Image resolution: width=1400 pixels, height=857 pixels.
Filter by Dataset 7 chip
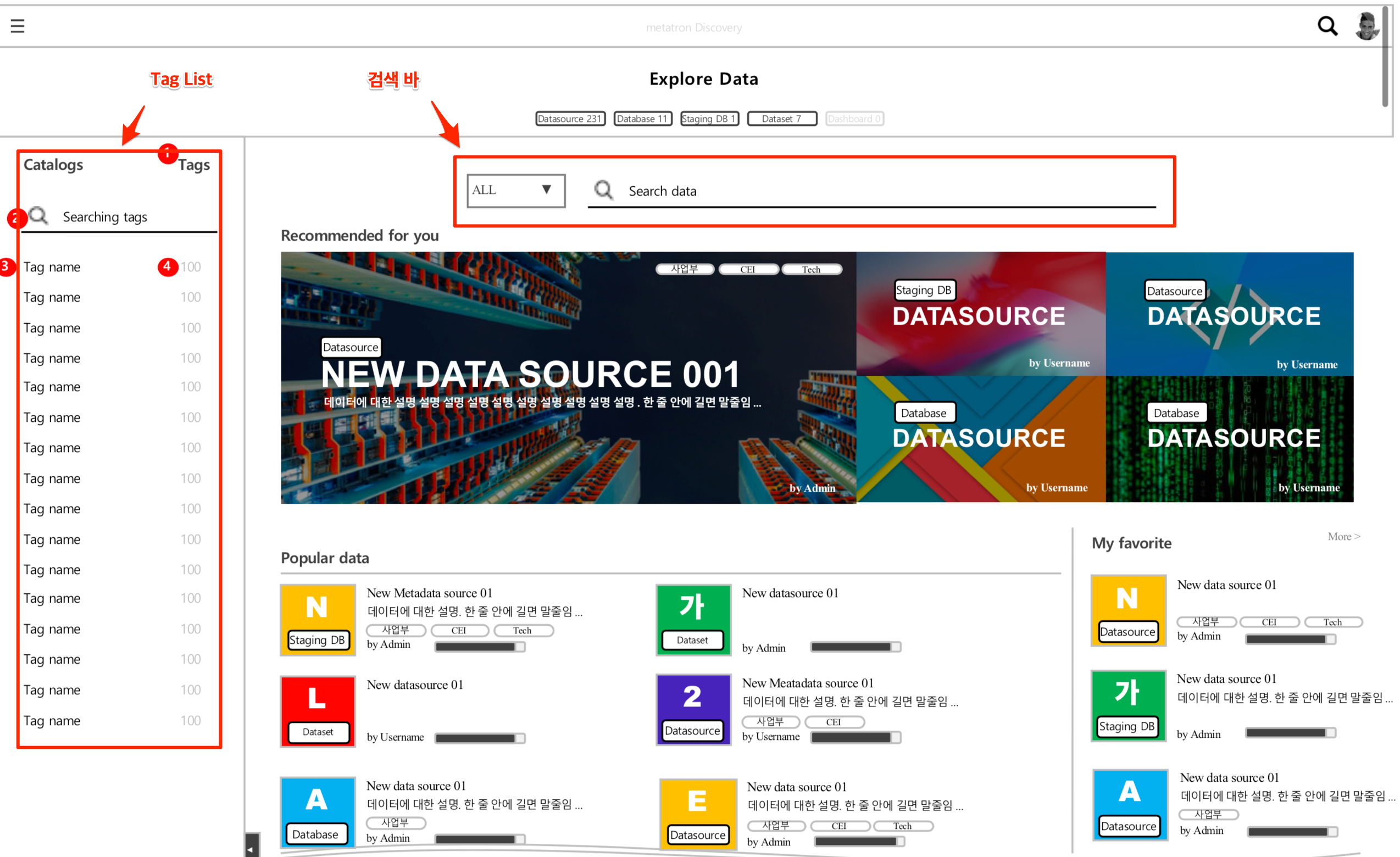(x=782, y=119)
